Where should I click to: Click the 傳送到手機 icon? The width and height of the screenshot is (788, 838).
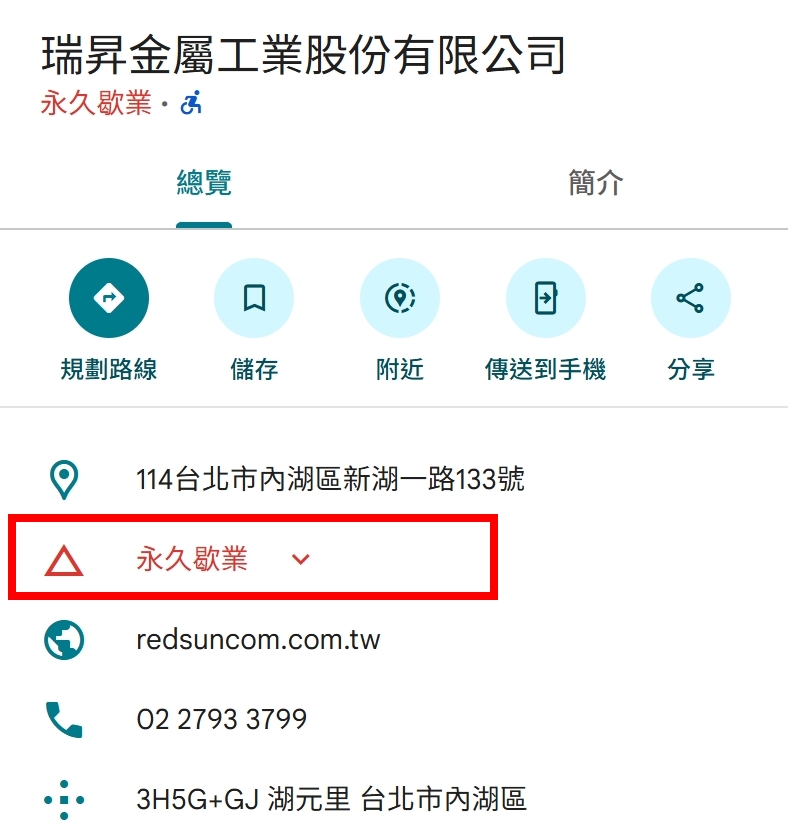546,298
